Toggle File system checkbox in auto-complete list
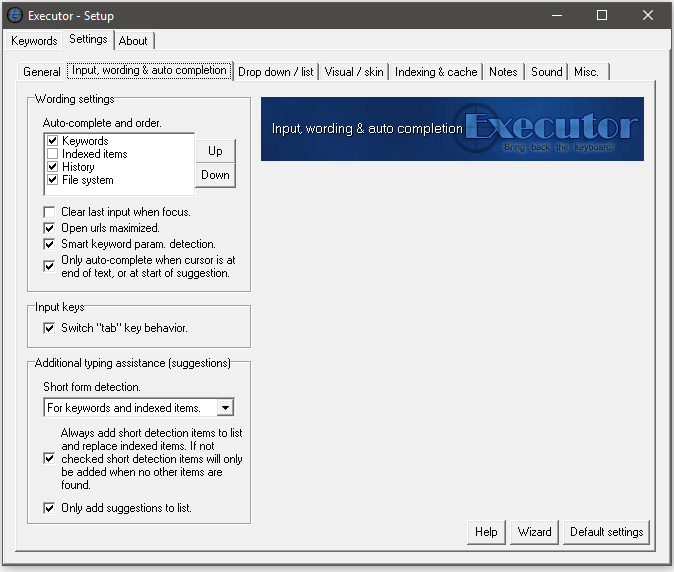Screen dimensions: 674x572 pos(52,180)
